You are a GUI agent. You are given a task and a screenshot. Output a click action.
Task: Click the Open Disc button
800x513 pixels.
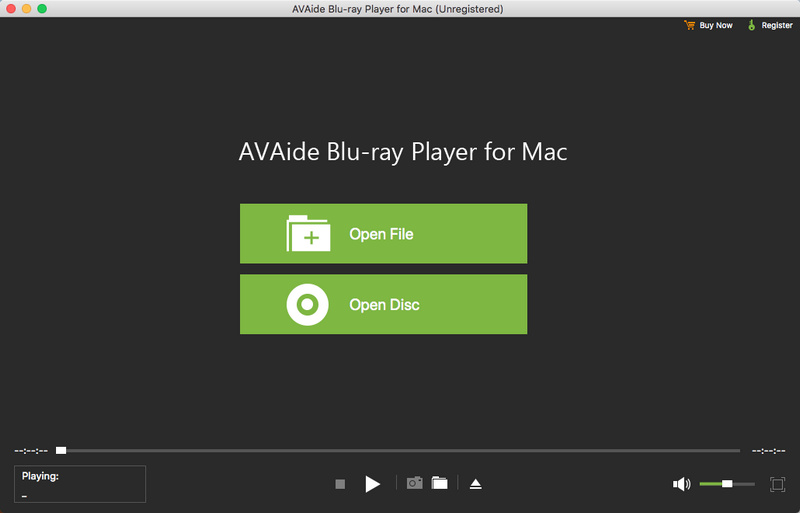pos(383,304)
